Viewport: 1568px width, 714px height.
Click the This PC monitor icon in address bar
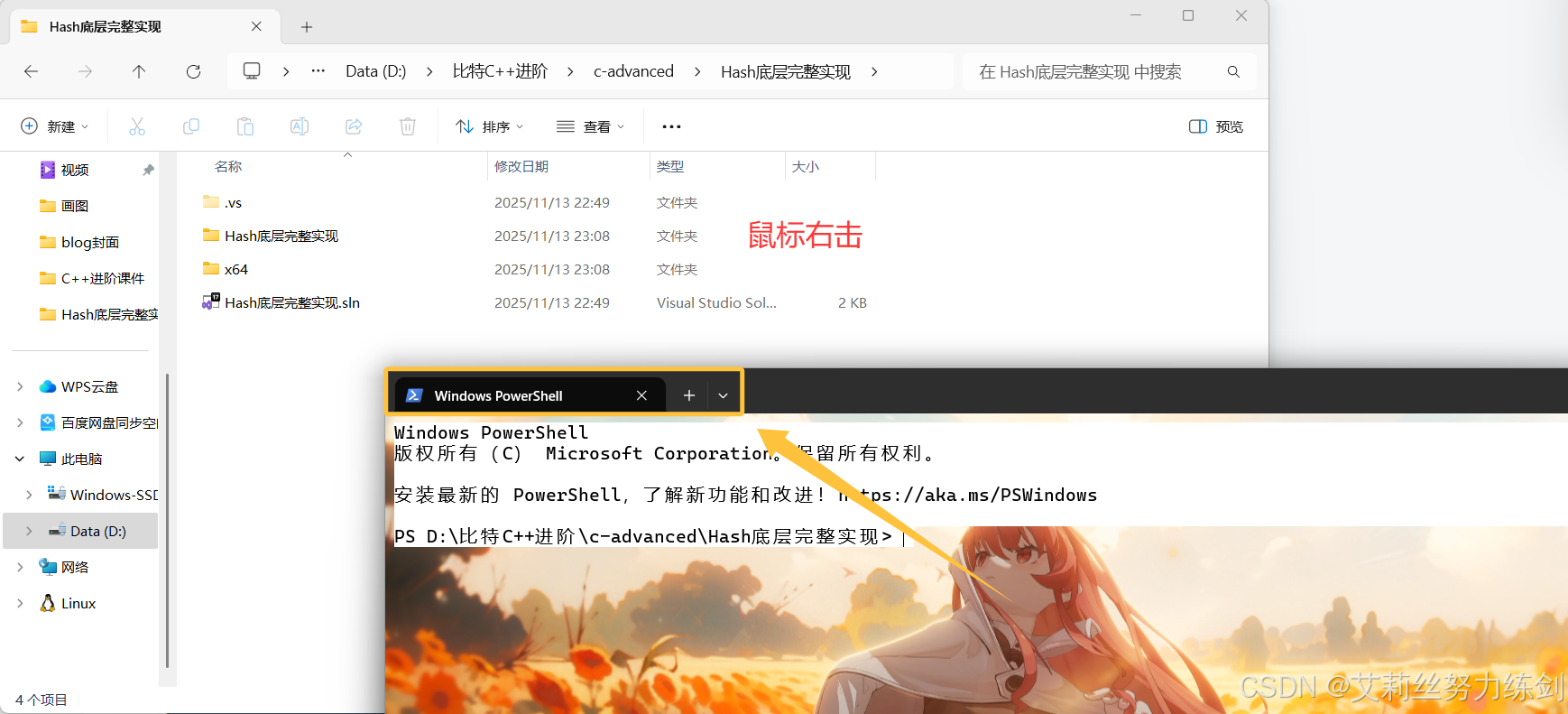click(x=252, y=70)
